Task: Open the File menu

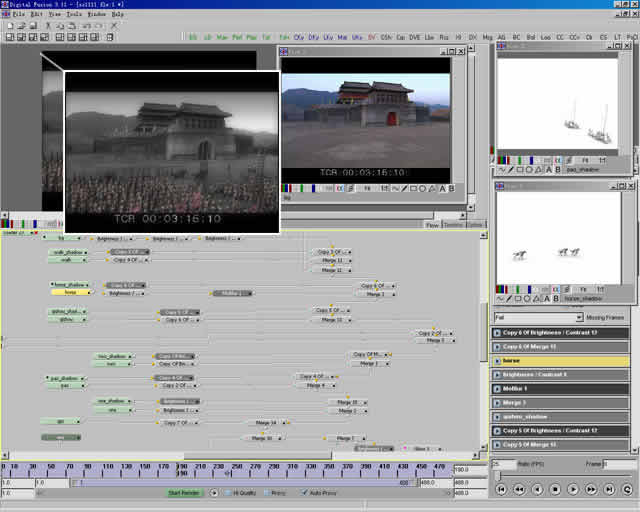Action: point(19,14)
